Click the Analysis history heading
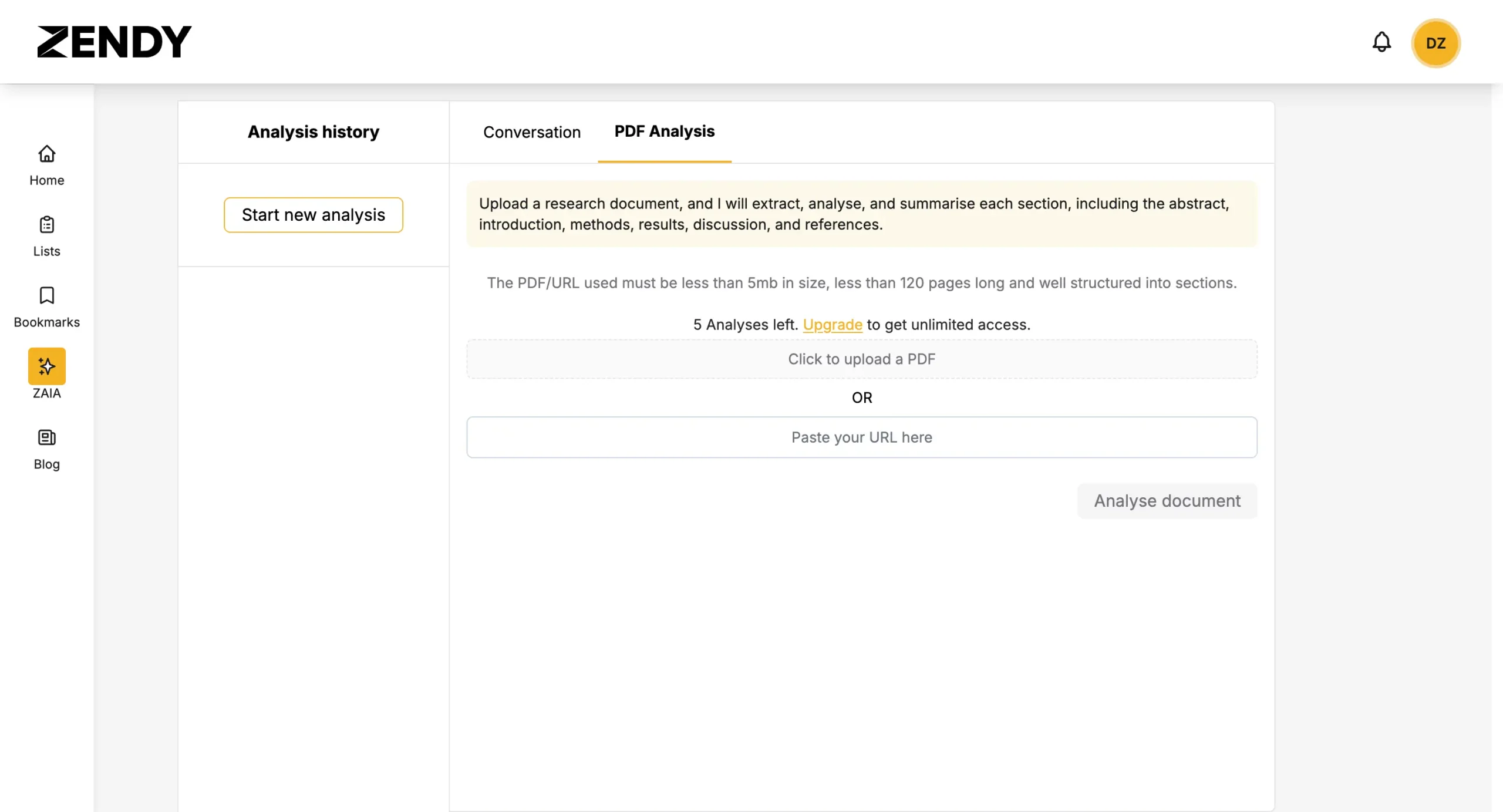Screen dimensions: 1503x812 (314, 132)
